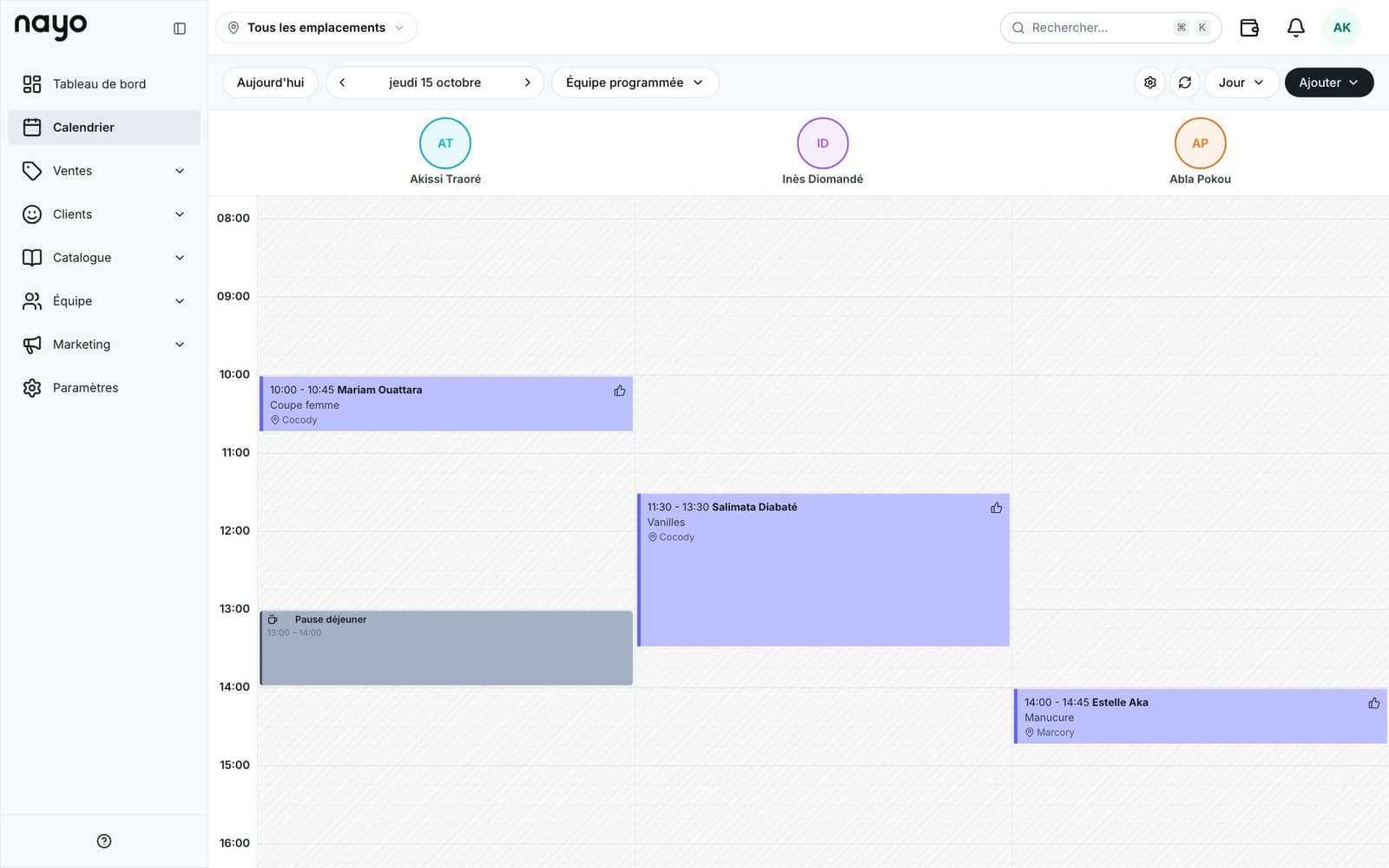Expand the Équipe section
The image size is (1389, 868).
click(104, 301)
